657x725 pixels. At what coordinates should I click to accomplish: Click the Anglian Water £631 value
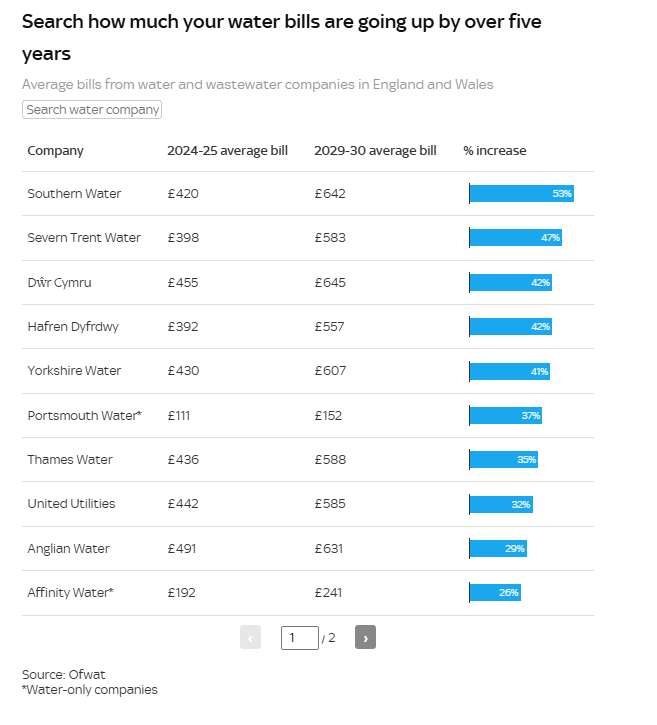pos(329,548)
